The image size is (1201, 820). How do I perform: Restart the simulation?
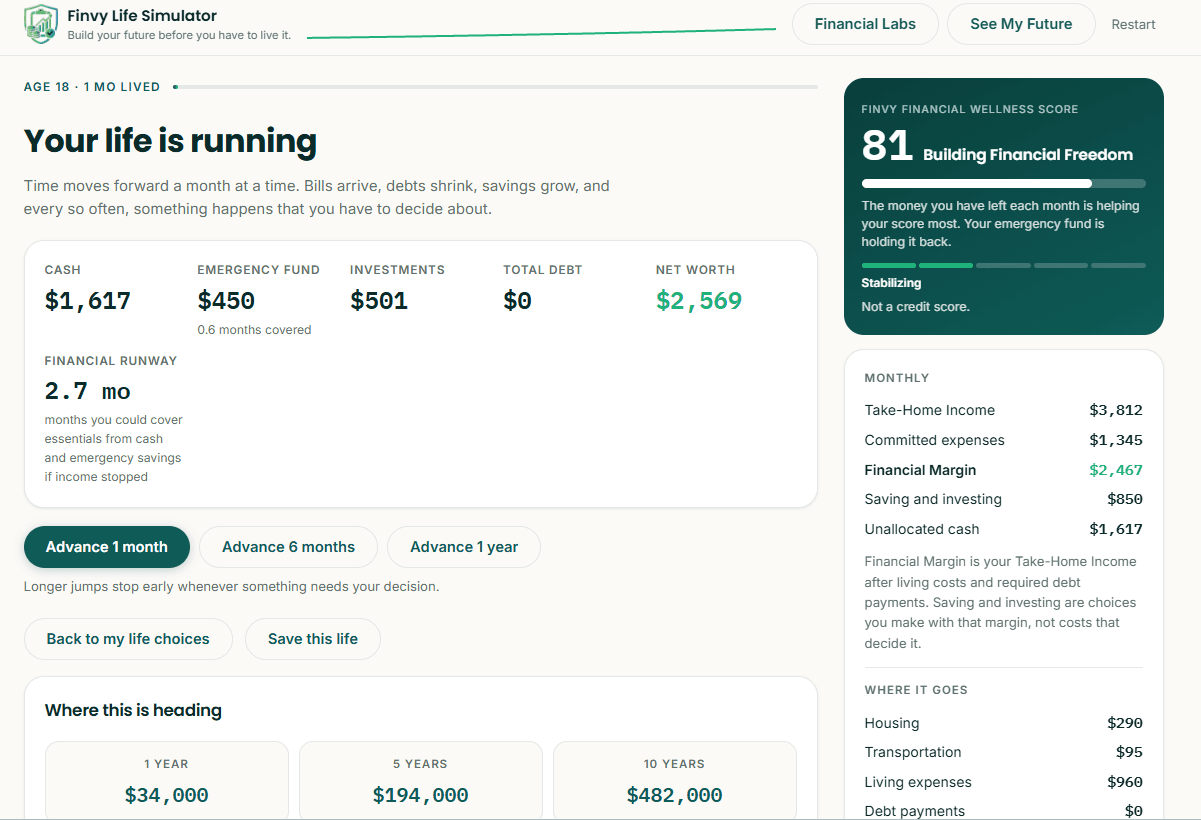(1133, 24)
